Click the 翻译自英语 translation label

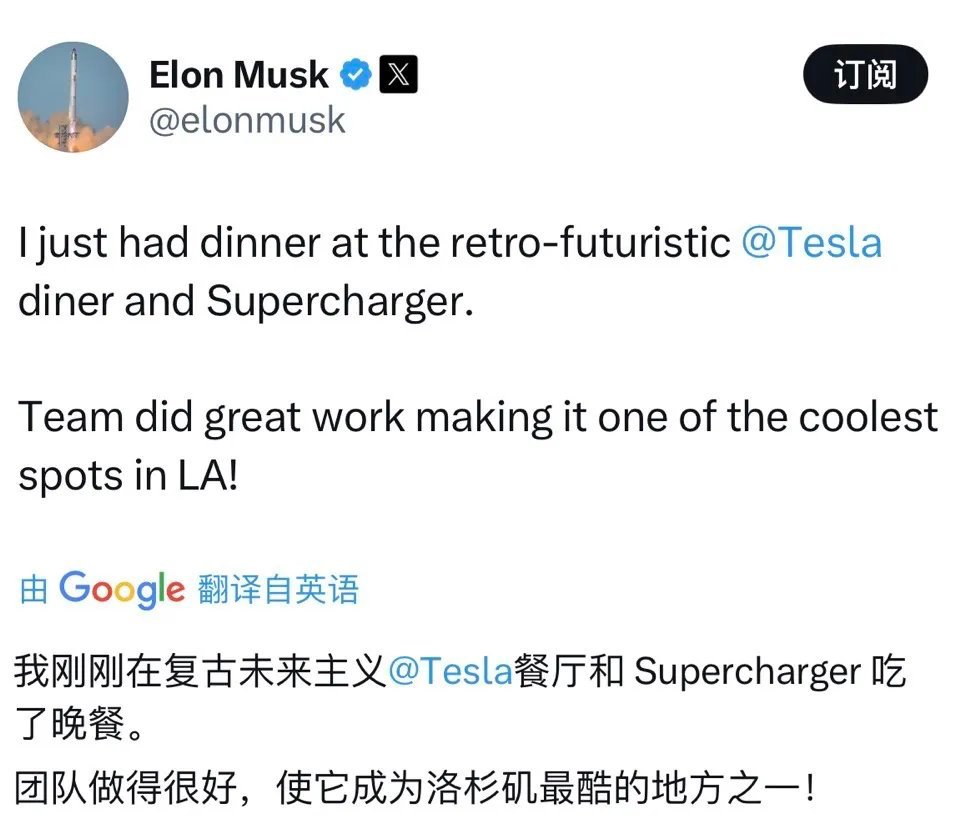pos(278,589)
